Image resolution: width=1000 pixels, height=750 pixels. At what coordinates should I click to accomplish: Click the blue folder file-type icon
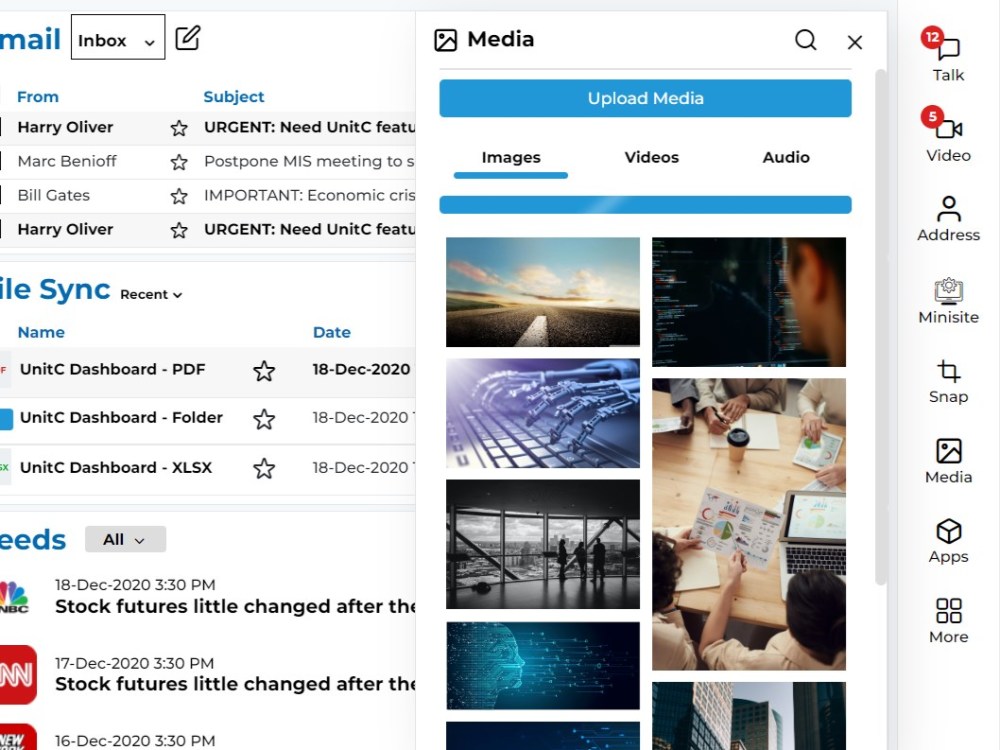coord(6,419)
